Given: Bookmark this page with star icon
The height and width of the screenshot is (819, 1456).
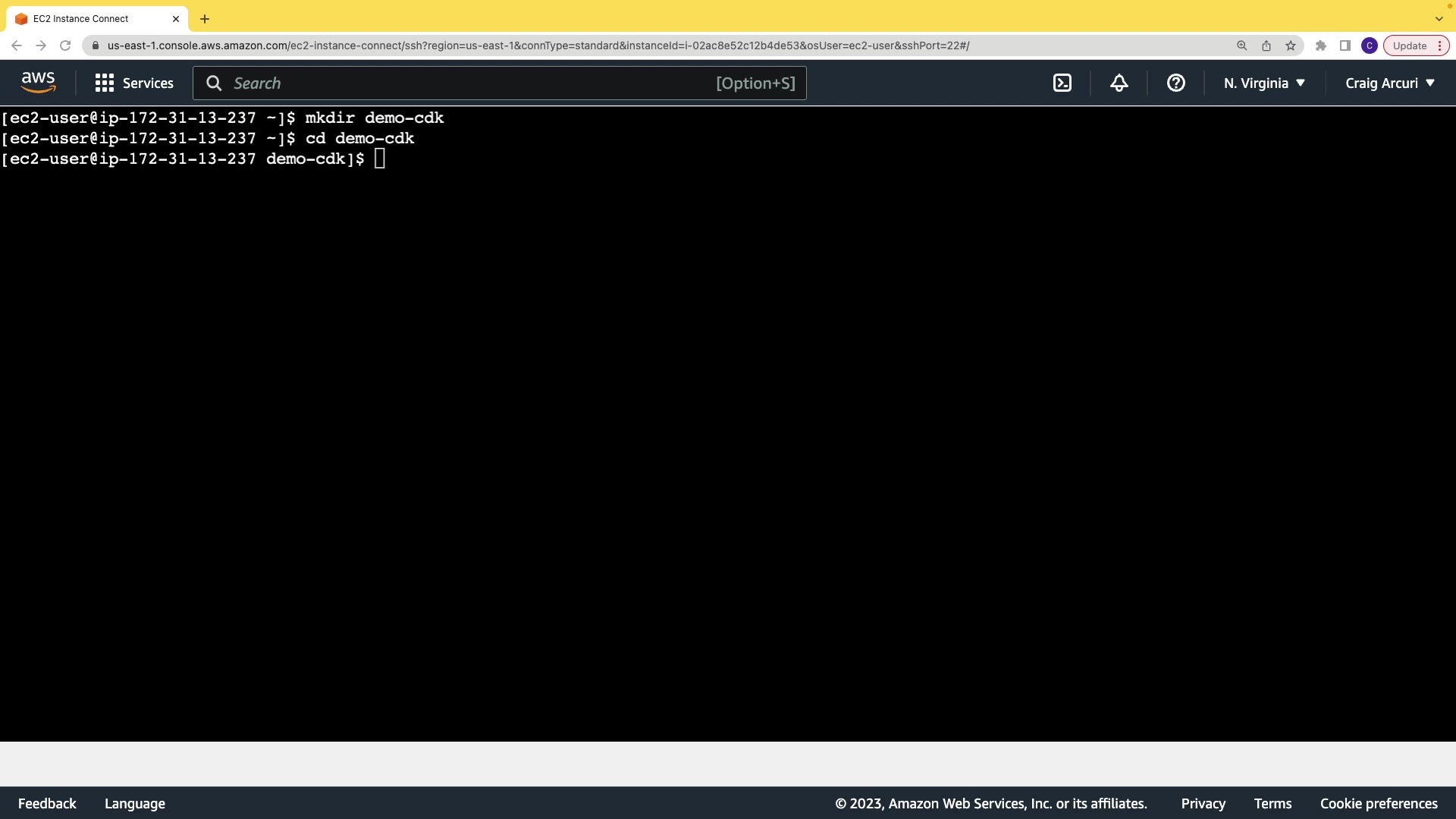Looking at the screenshot, I should click(1291, 45).
